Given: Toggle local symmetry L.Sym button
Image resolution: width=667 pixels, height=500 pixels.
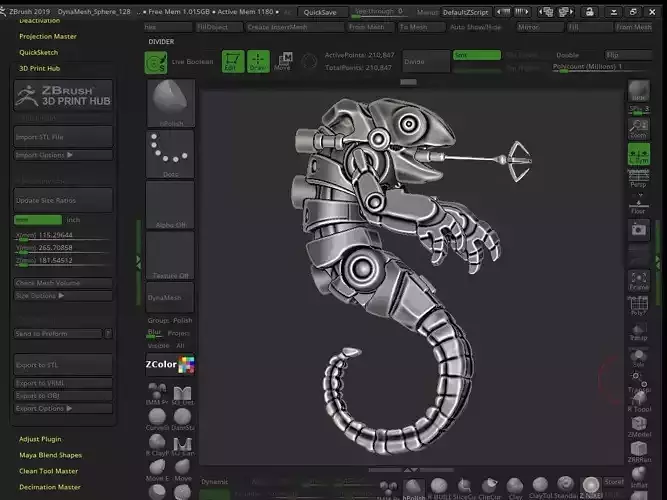Looking at the screenshot, I should (638, 154).
